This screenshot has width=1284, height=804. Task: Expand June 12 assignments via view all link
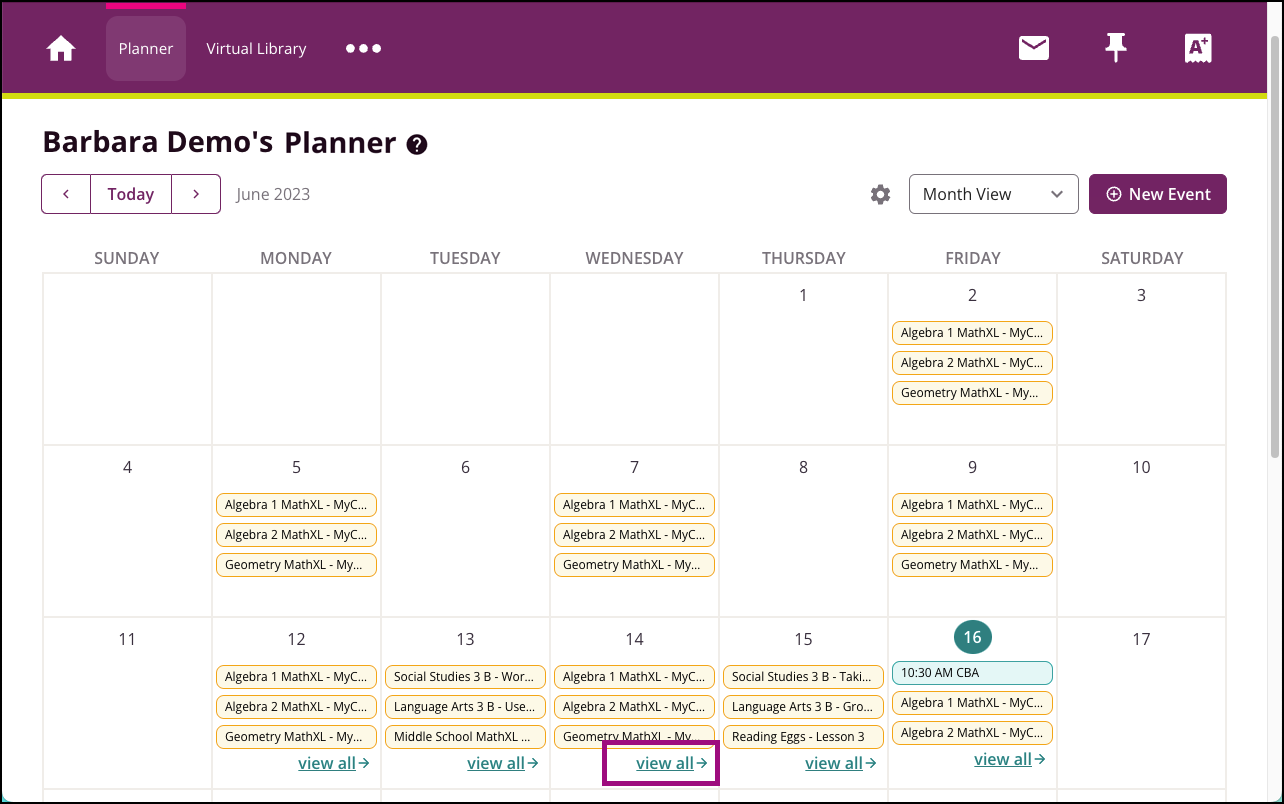click(334, 762)
